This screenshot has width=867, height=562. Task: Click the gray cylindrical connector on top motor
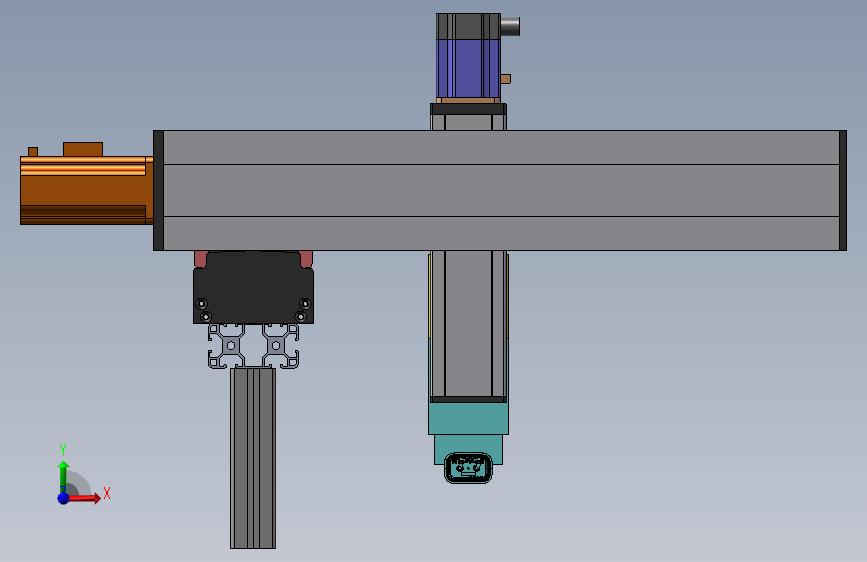tap(510, 26)
